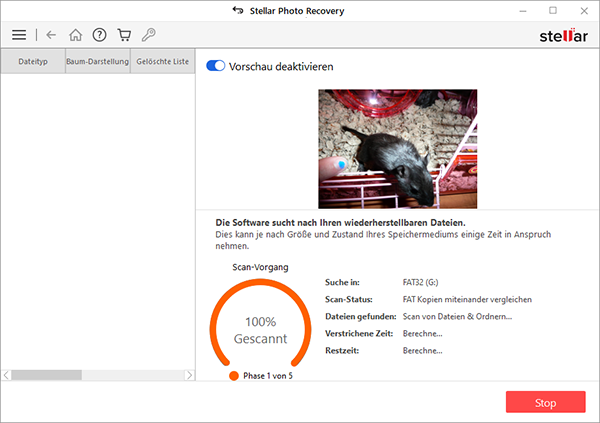Open the hamburger menu
Viewport: 600px width, 423px height.
pos(19,35)
